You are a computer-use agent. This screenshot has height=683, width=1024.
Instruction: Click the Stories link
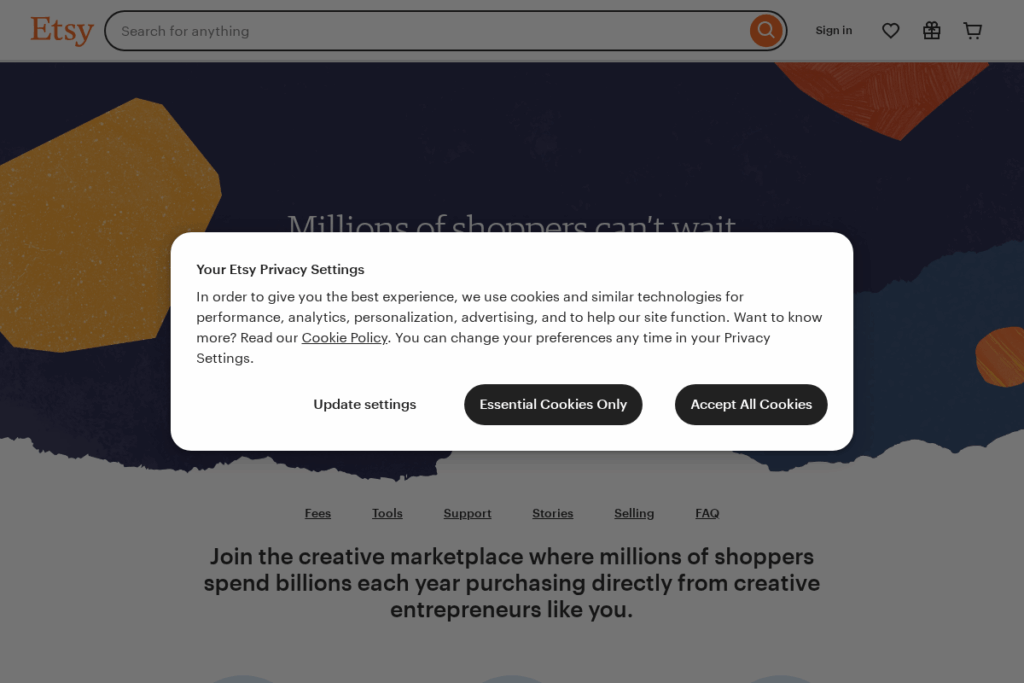pos(552,513)
